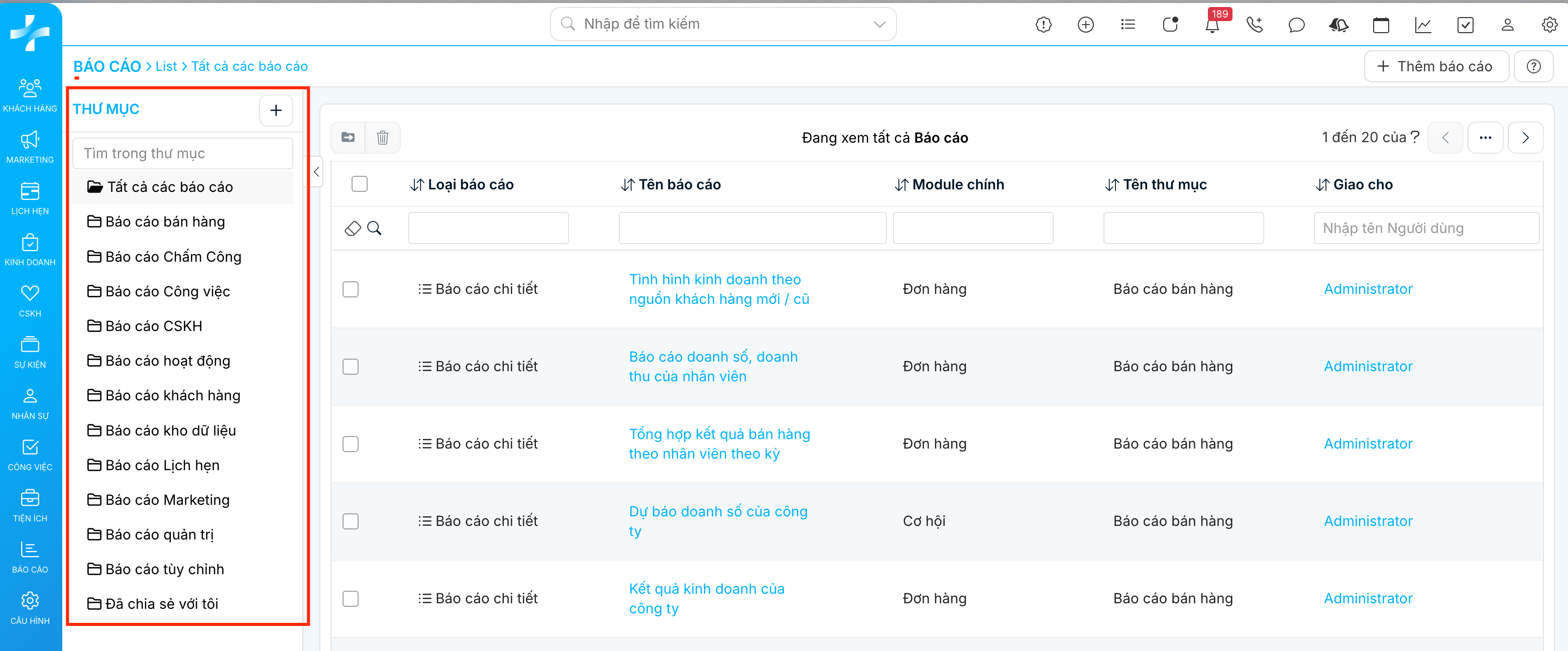Open the three-dots pagination options menu

point(1485,138)
